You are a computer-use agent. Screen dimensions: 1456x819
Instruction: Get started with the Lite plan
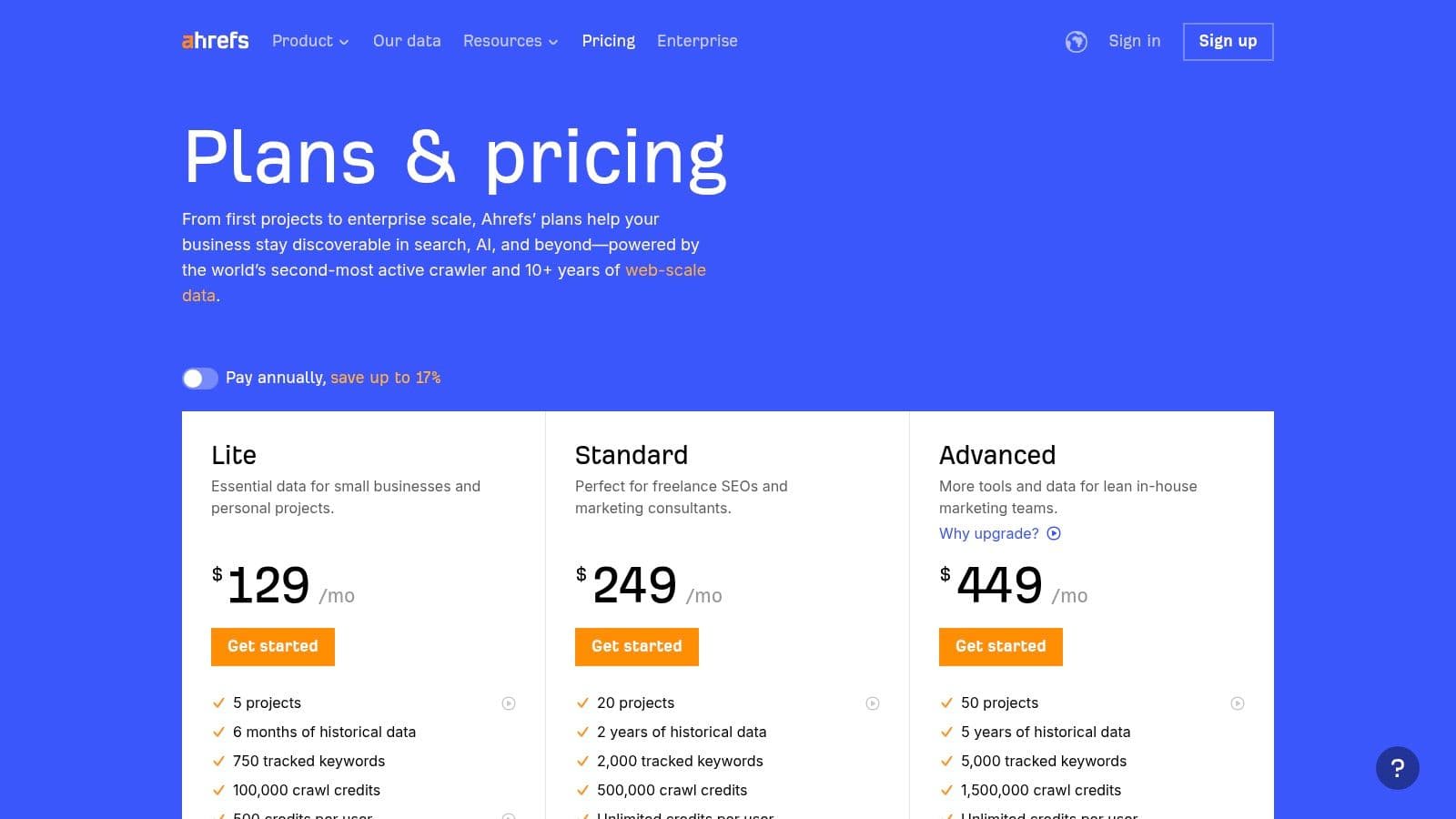(x=272, y=646)
